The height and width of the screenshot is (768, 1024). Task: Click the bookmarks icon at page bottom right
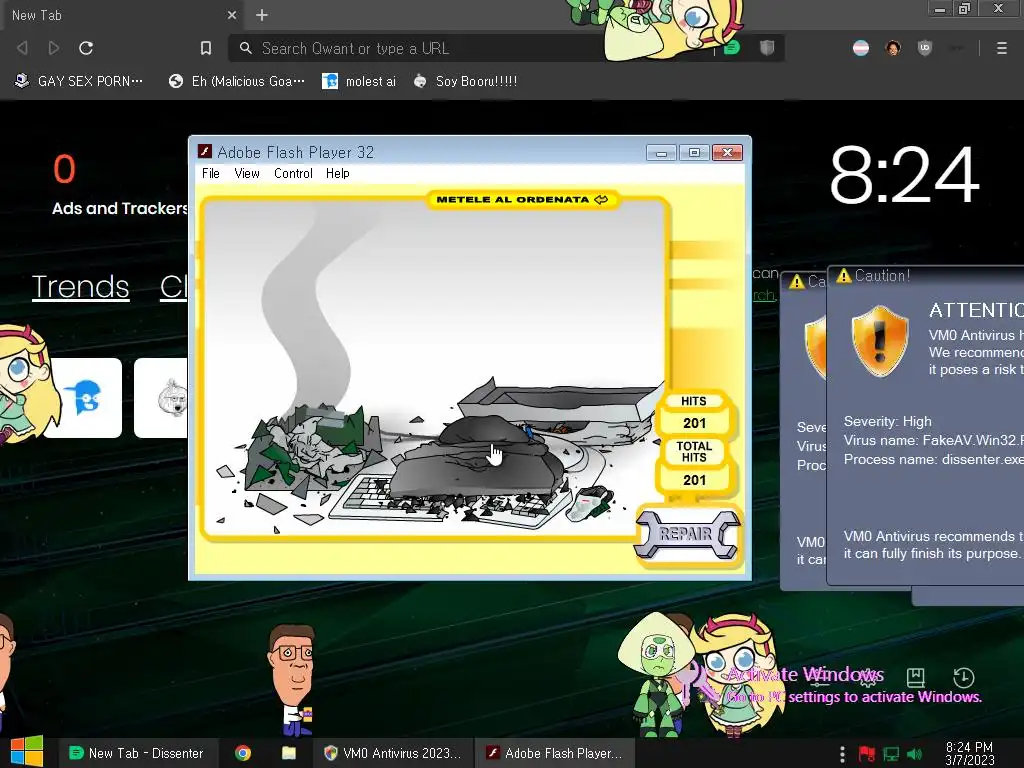[916, 677]
